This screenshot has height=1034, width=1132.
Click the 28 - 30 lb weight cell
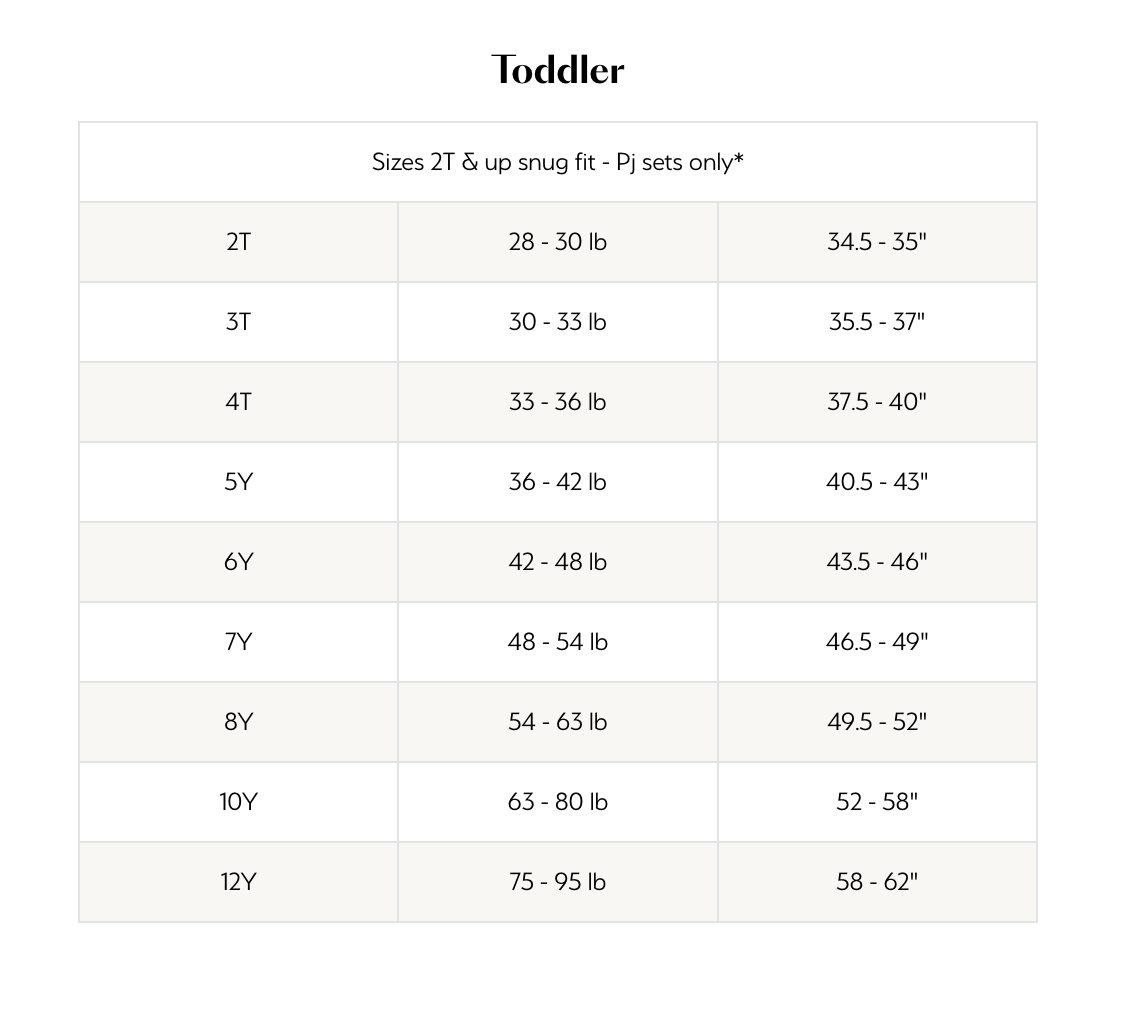coord(557,242)
